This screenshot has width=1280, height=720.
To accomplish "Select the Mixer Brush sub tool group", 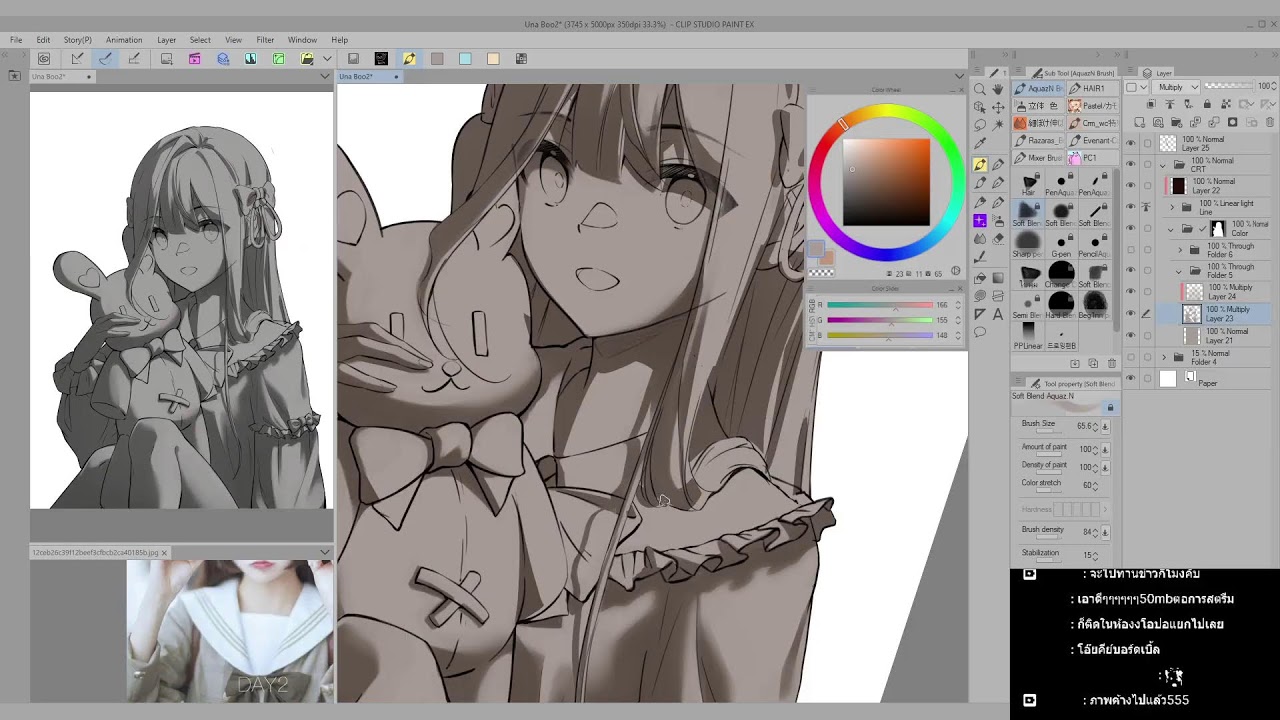I will tap(1038, 158).
